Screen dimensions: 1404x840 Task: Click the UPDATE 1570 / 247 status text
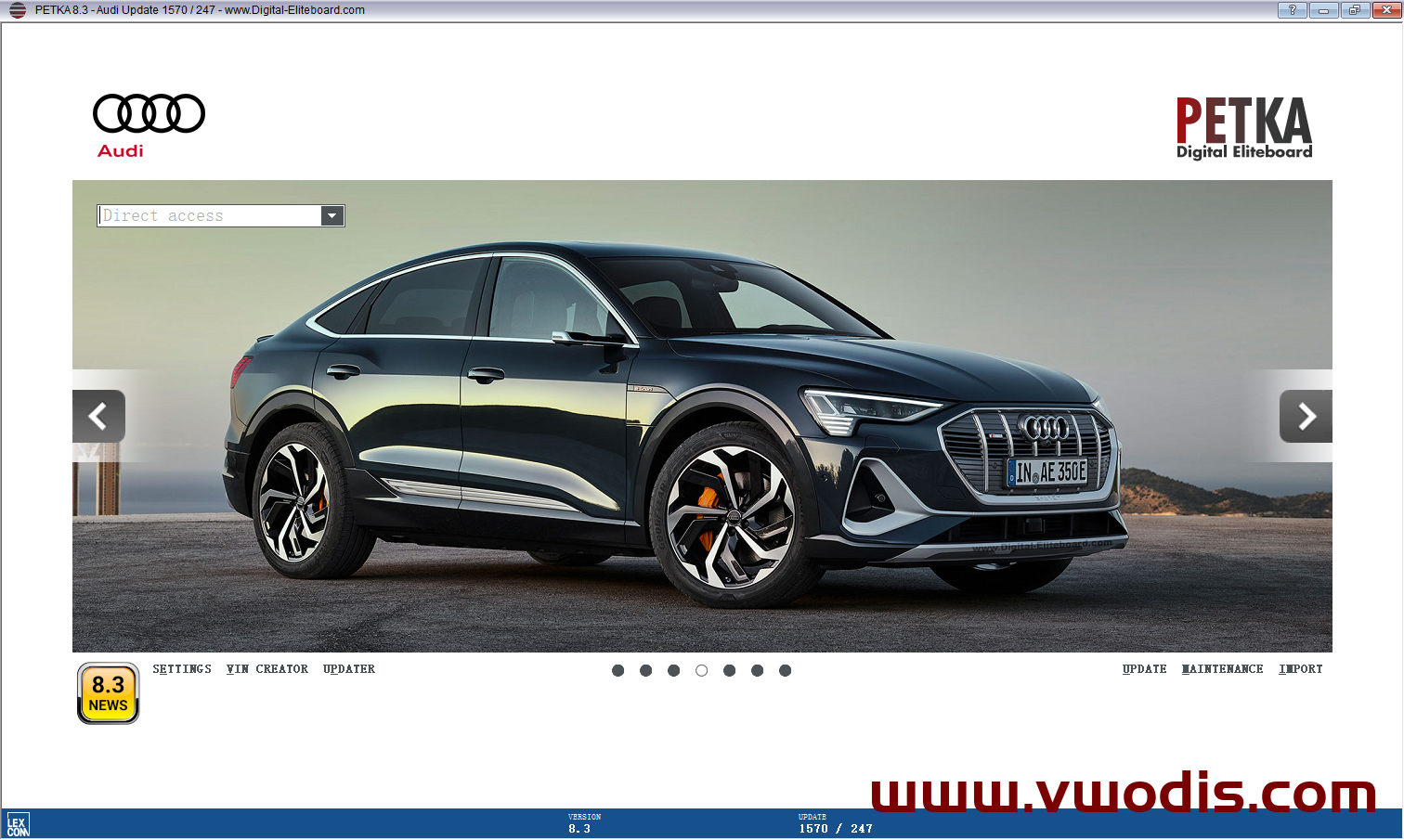pyautogui.click(x=835, y=823)
